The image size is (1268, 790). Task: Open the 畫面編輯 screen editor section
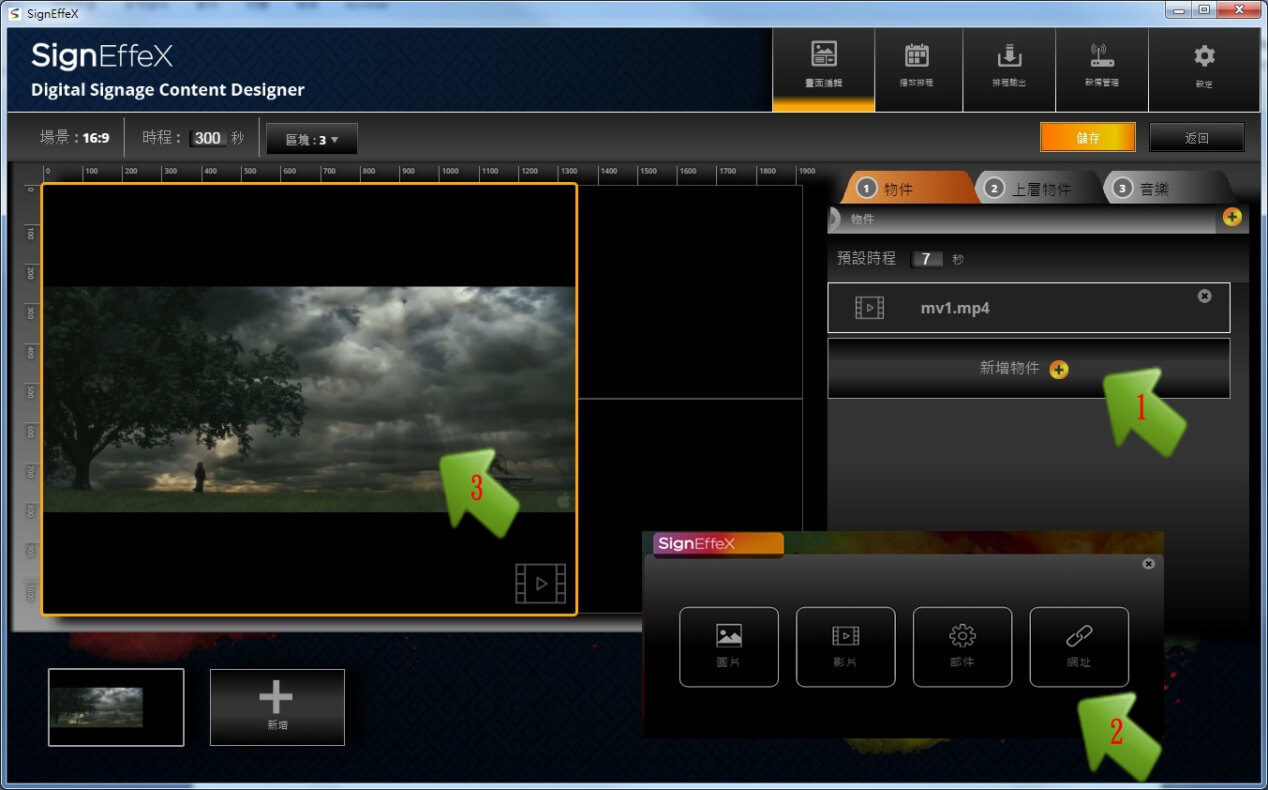[824, 67]
